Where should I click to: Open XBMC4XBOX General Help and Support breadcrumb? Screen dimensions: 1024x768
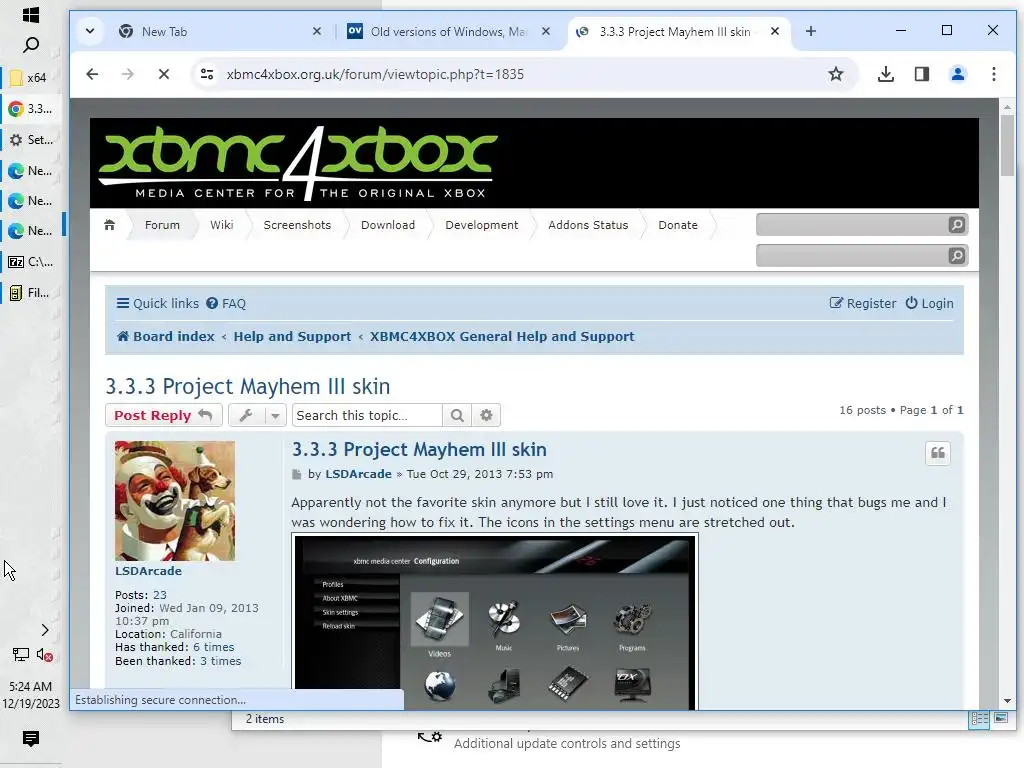tap(502, 337)
